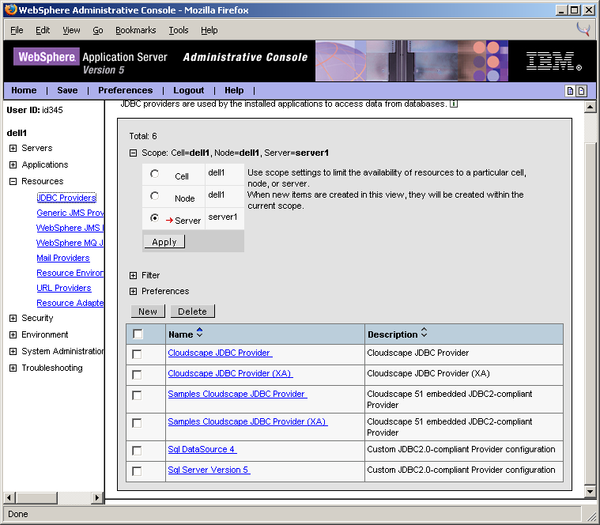
Task: Click the content pane scroll-down arrow
Action: pyautogui.click(x=590, y=491)
